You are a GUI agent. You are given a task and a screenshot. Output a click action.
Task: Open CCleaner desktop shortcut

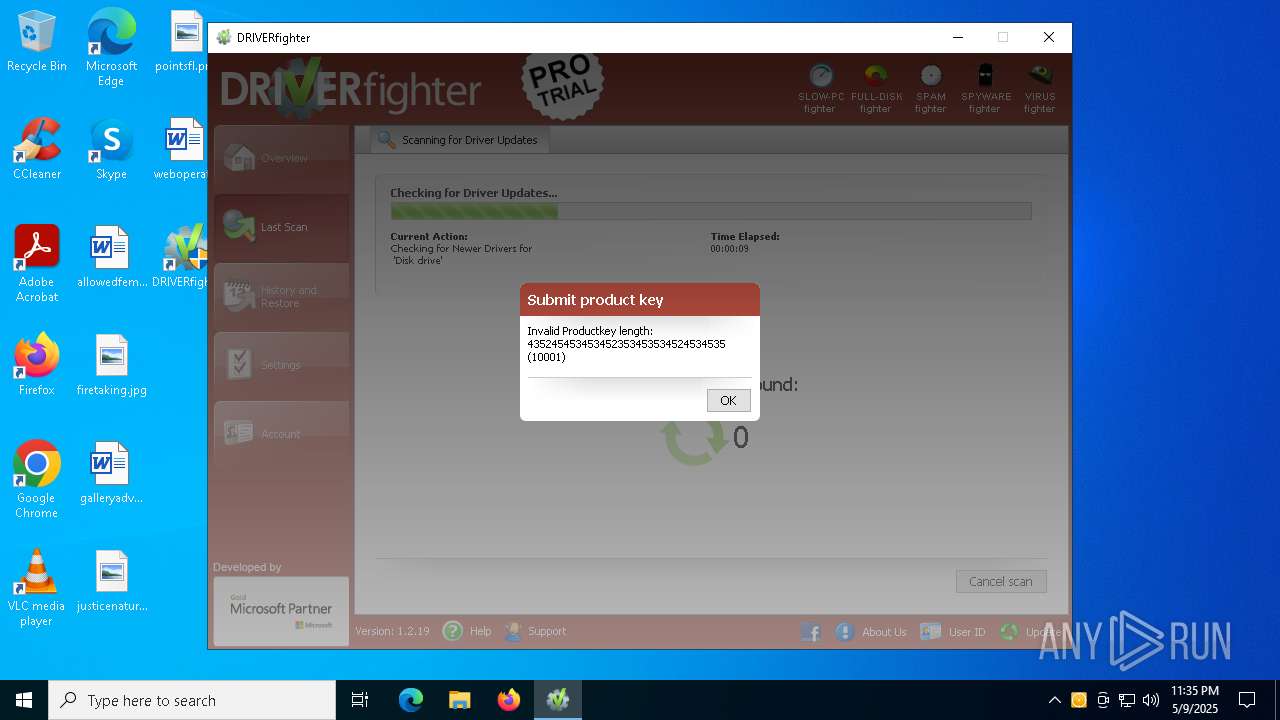tap(37, 150)
